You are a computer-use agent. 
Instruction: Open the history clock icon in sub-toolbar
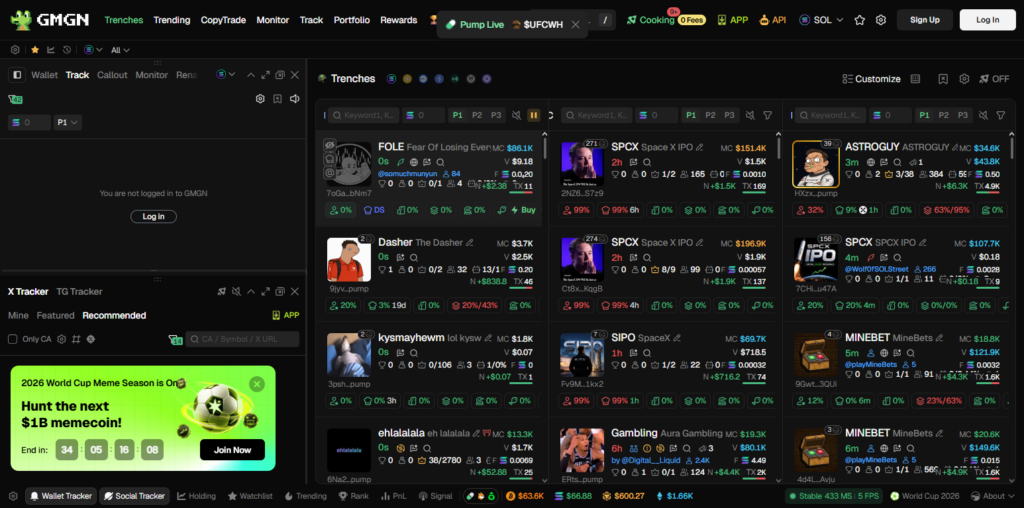(67, 50)
